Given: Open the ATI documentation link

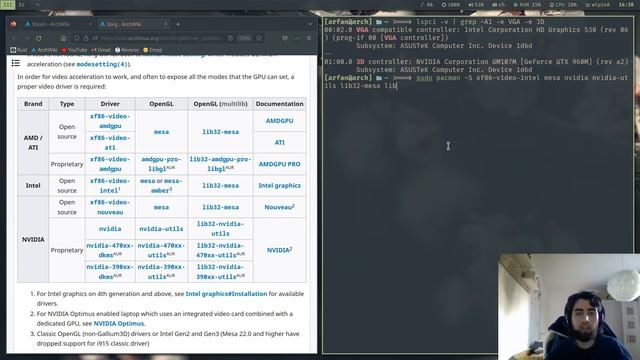Looking at the screenshot, I should pyautogui.click(x=279, y=142).
